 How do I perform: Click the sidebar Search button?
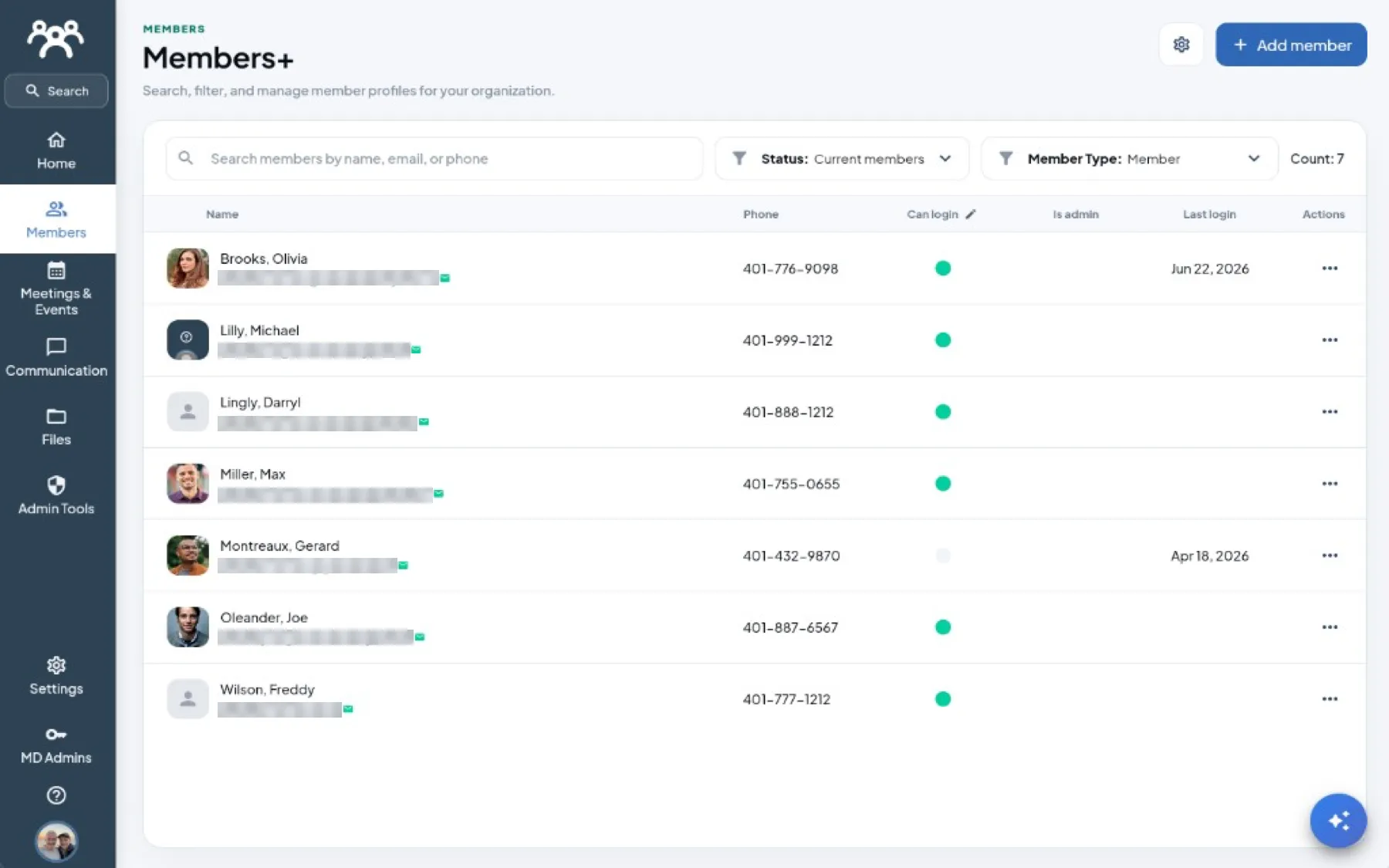(56, 91)
